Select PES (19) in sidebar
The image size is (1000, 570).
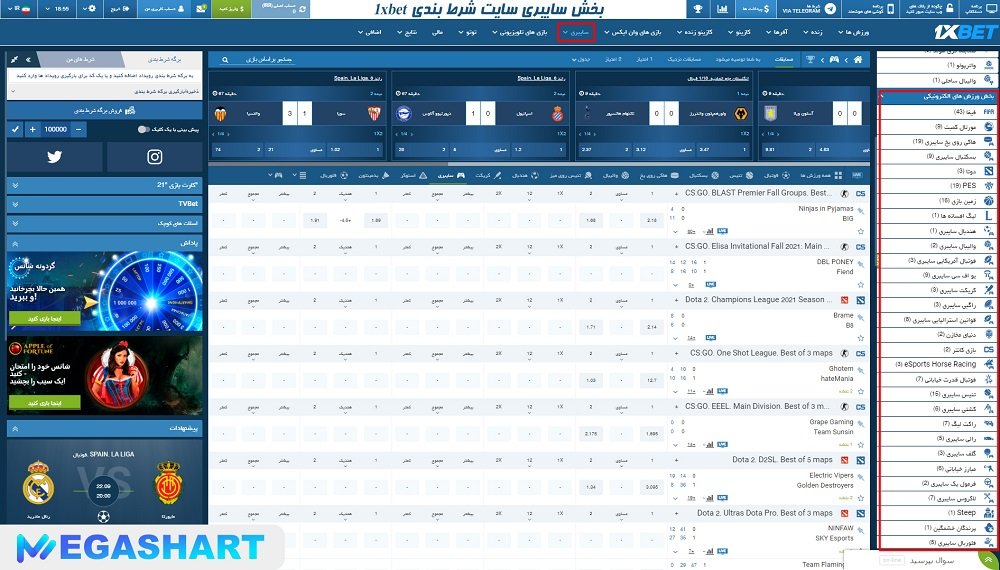[938, 186]
